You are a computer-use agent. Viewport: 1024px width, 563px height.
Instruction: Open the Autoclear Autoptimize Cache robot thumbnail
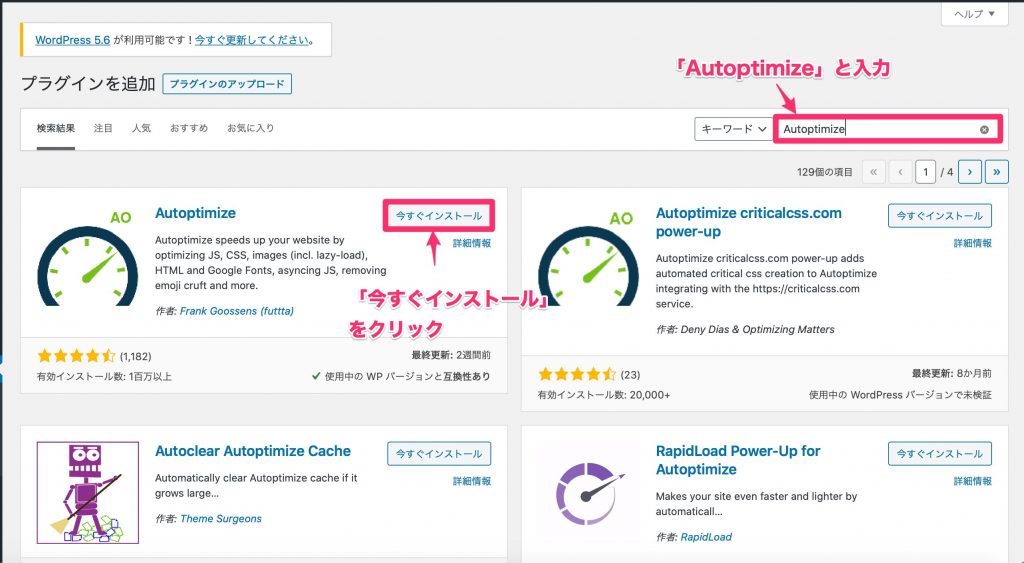(88, 493)
